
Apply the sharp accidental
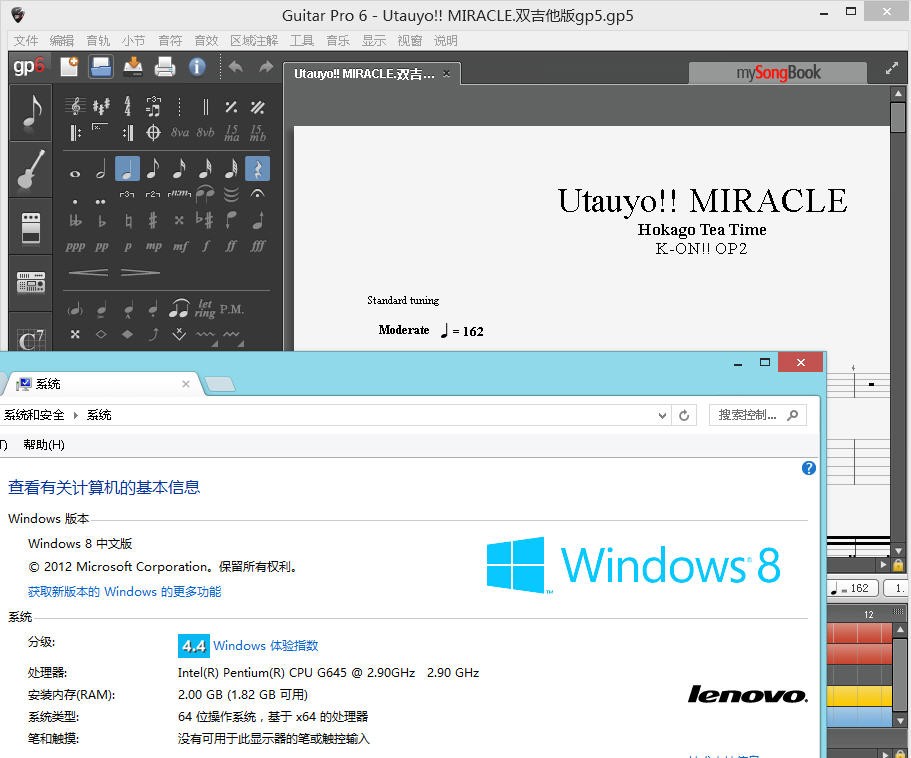click(x=153, y=221)
